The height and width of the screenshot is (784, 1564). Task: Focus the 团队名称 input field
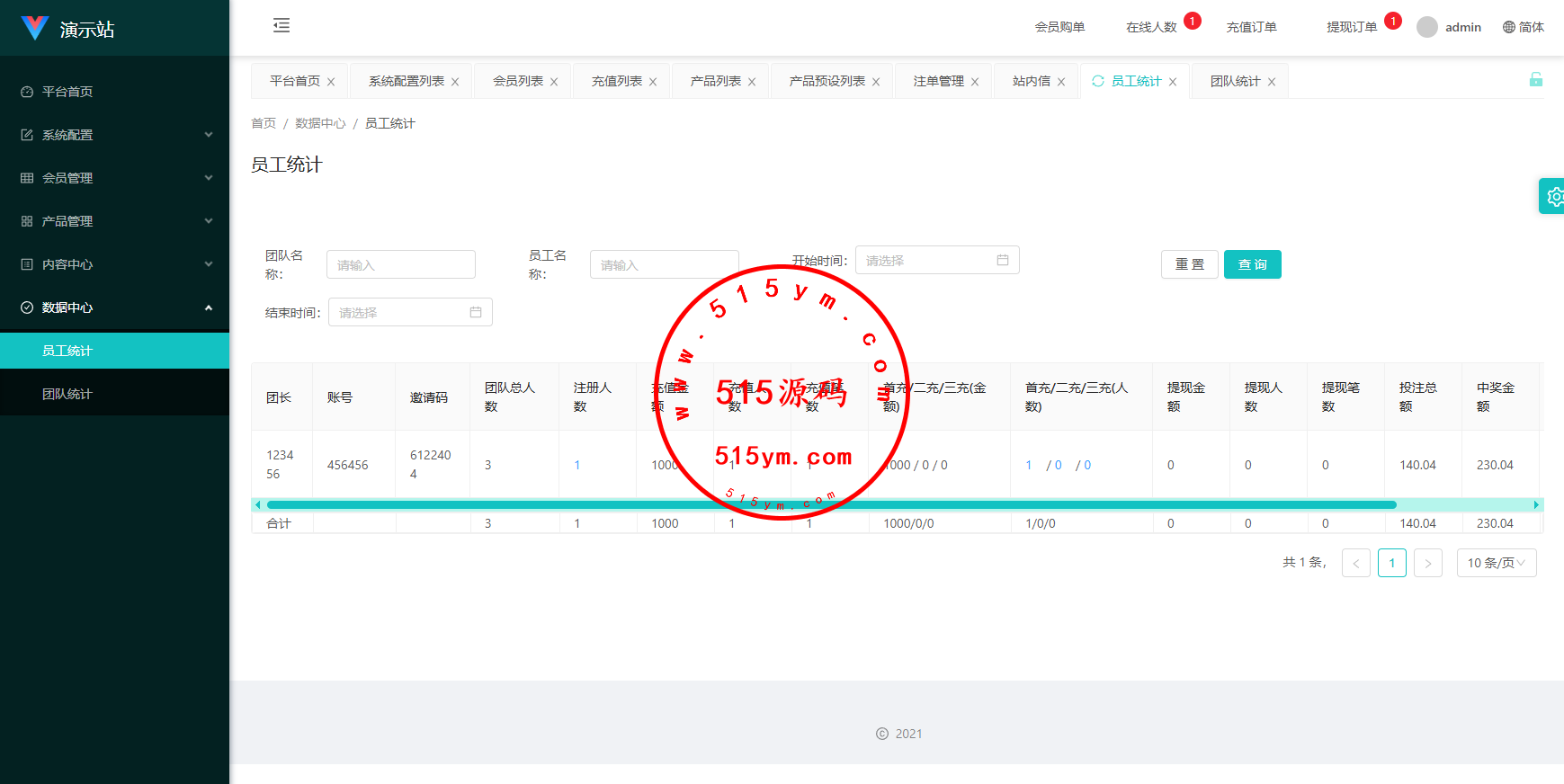[x=400, y=264]
